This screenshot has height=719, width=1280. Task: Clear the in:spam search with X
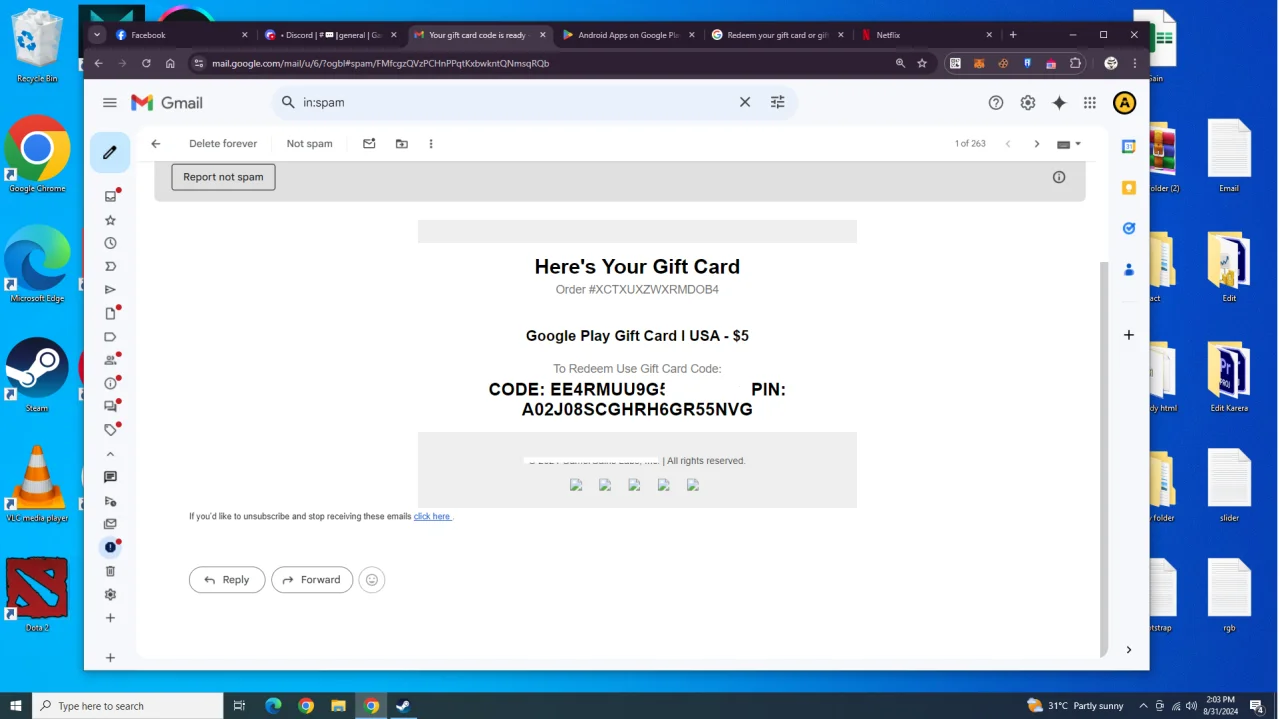click(x=745, y=102)
